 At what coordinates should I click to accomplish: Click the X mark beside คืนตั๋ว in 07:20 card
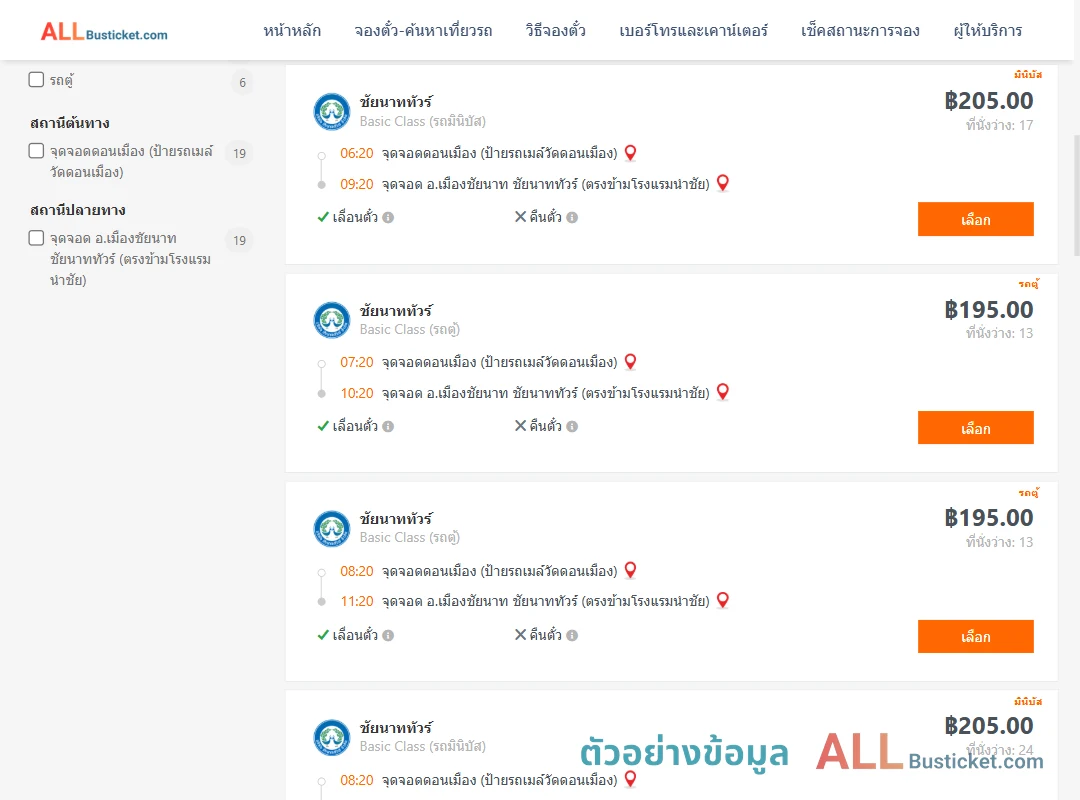(x=521, y=426)
